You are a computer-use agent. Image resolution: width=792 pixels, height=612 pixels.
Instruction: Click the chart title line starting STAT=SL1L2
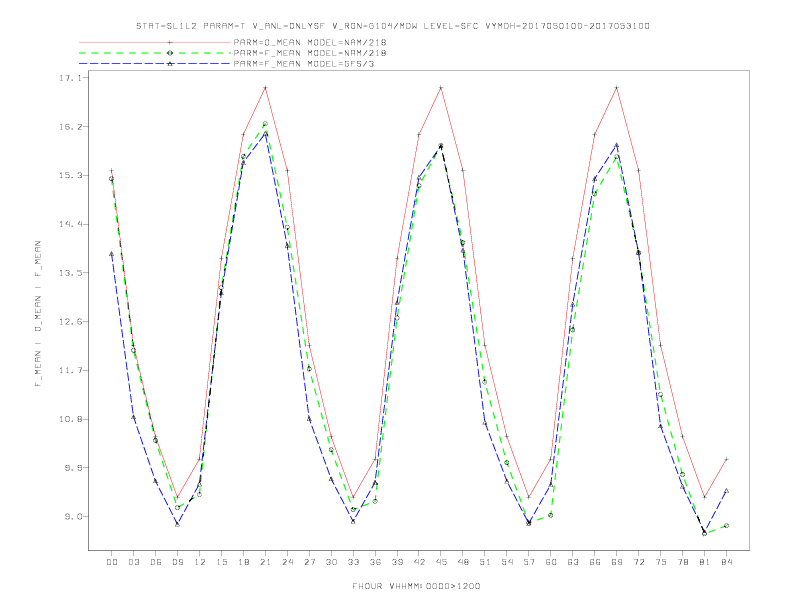[x=392, y=26]
